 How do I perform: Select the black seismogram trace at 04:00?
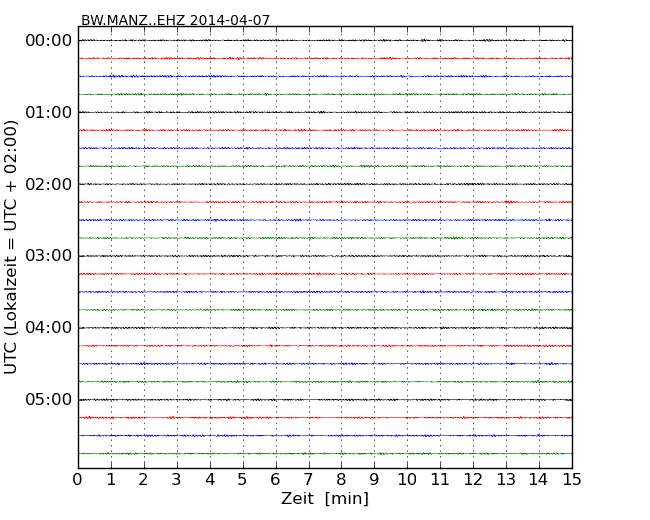click(325, 328)
